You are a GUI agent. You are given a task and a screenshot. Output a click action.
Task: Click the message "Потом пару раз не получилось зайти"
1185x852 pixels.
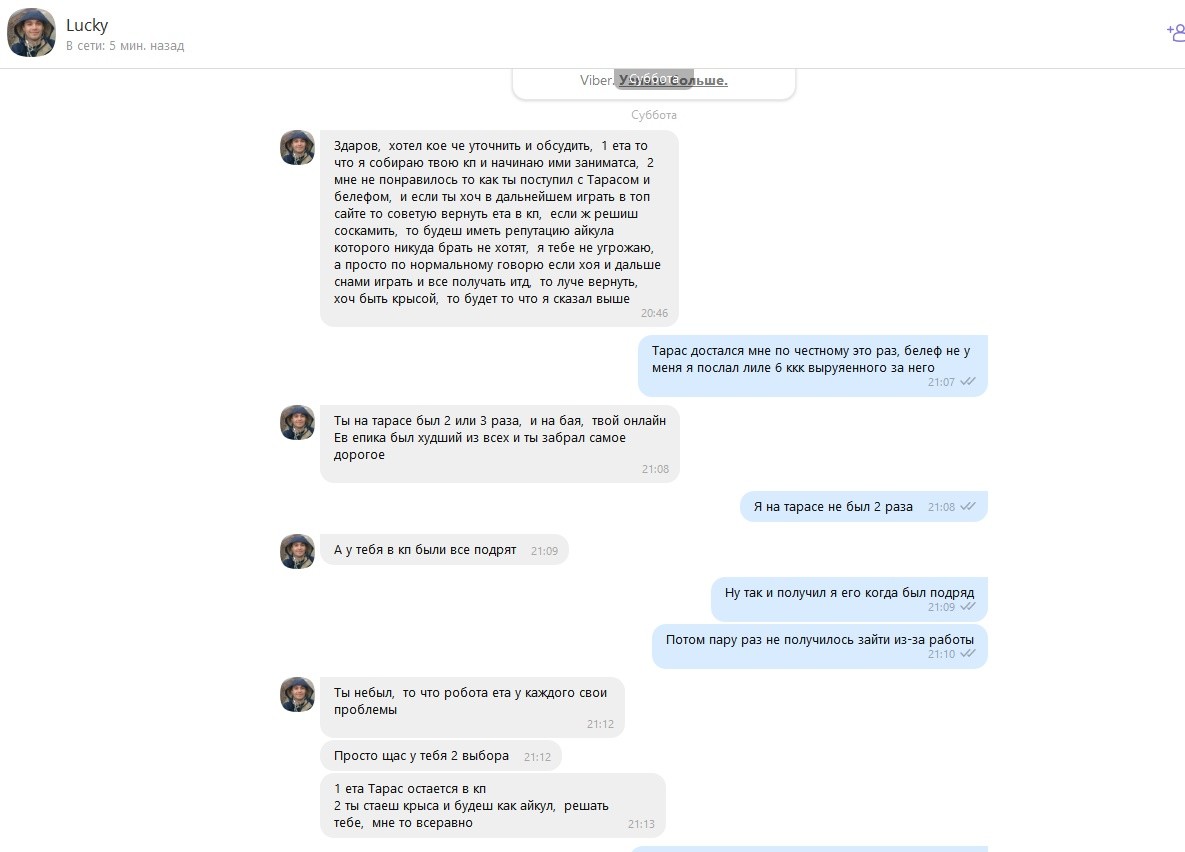click(819, 639)
